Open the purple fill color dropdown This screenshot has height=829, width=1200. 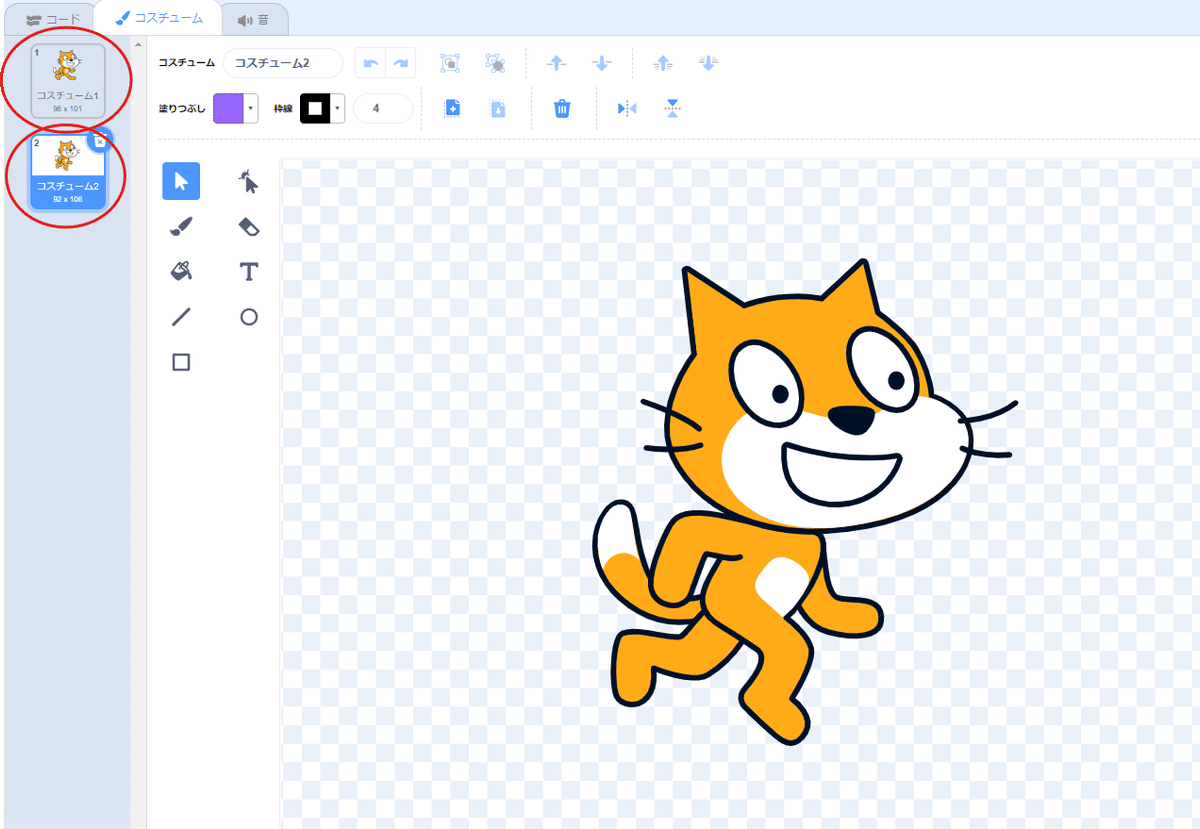pyautogui.click(x=251, y=108)
